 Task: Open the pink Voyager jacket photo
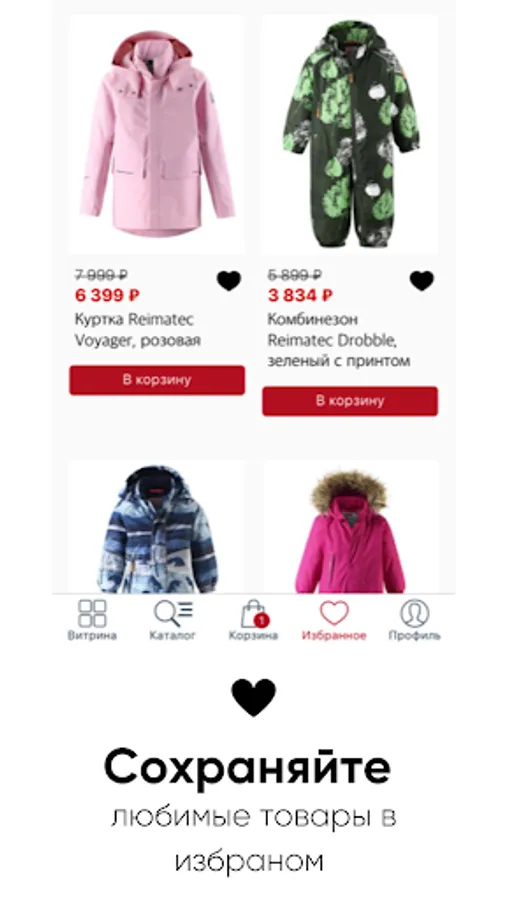(x=157, y=134)
